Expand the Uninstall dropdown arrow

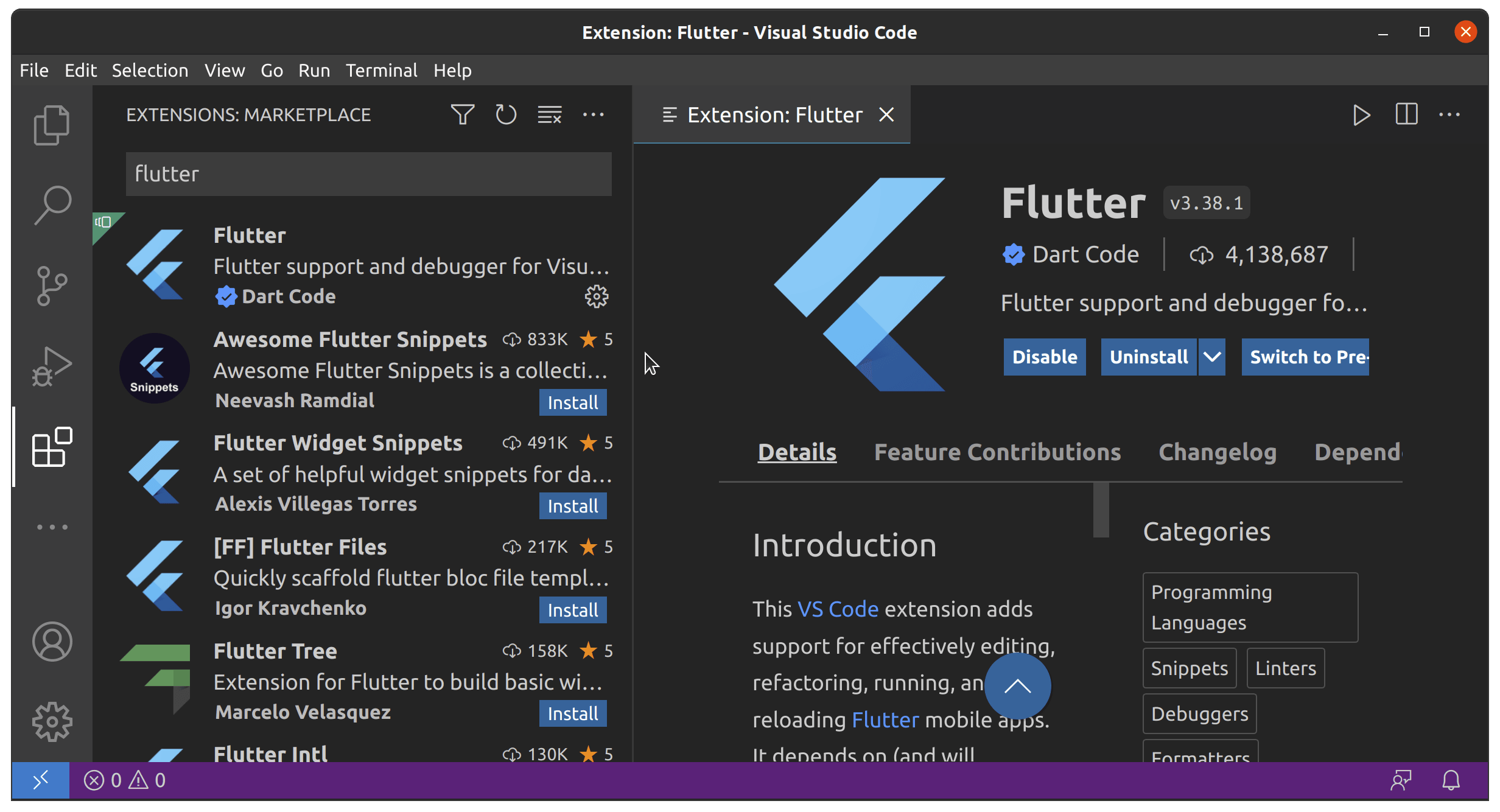tap(1211, 357)
